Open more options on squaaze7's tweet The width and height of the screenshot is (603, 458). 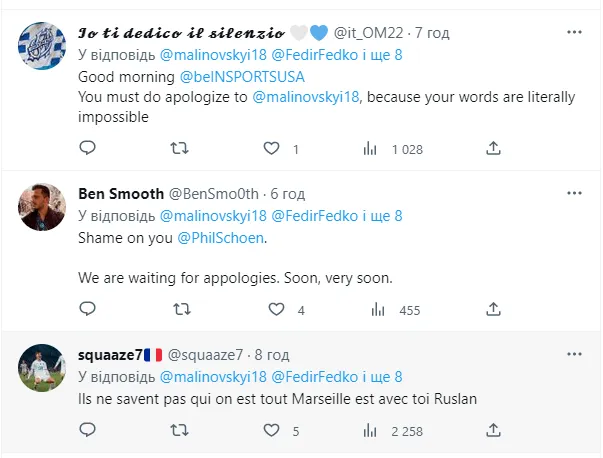pos(572,354)
